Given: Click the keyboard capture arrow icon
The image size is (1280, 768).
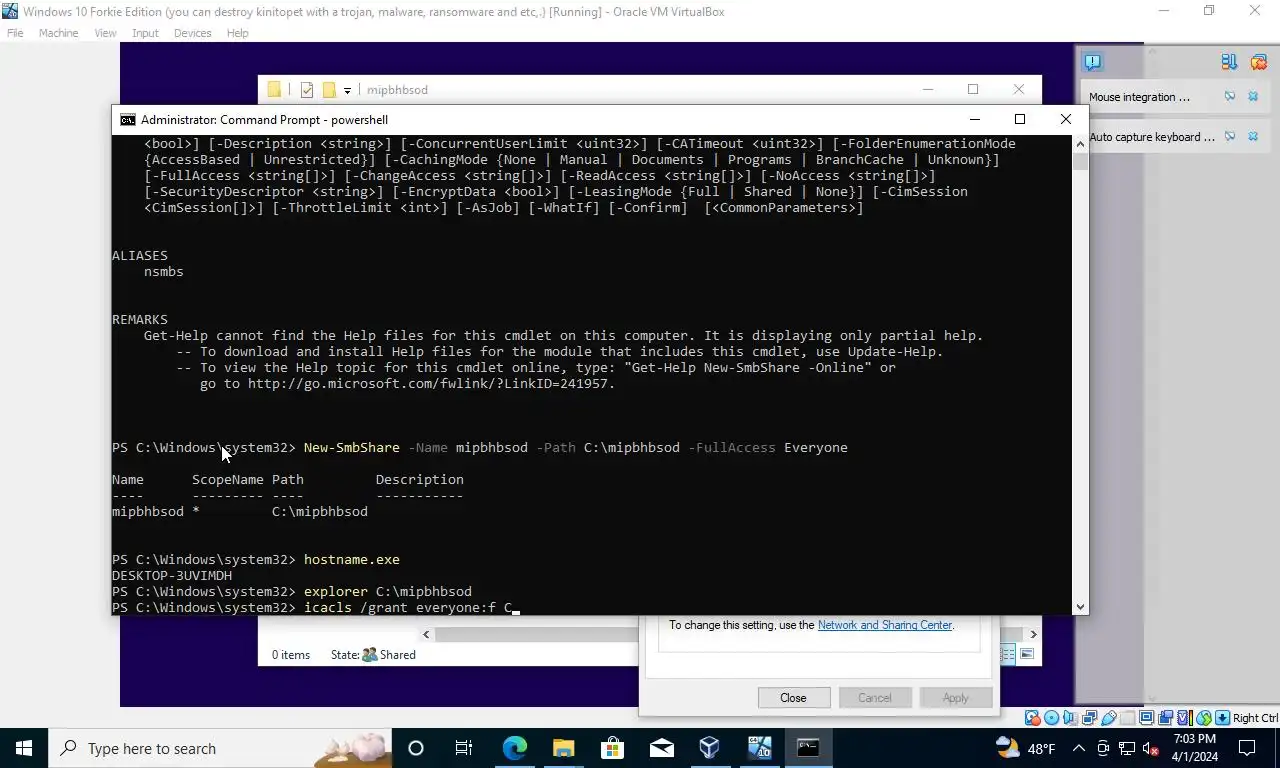Looking at the screenshot, I should 1222,718.
